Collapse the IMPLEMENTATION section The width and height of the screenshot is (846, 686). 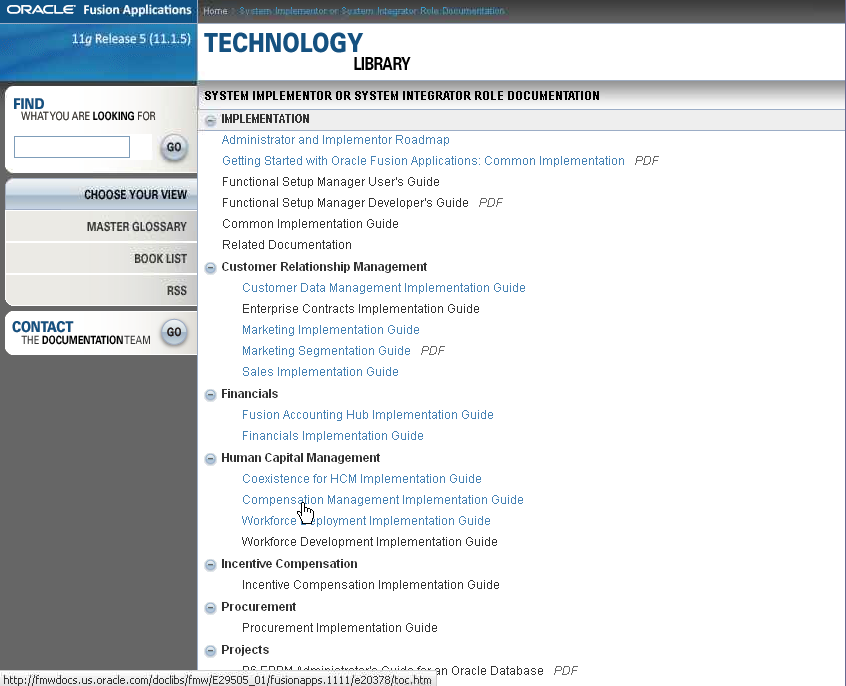point(210,120)
